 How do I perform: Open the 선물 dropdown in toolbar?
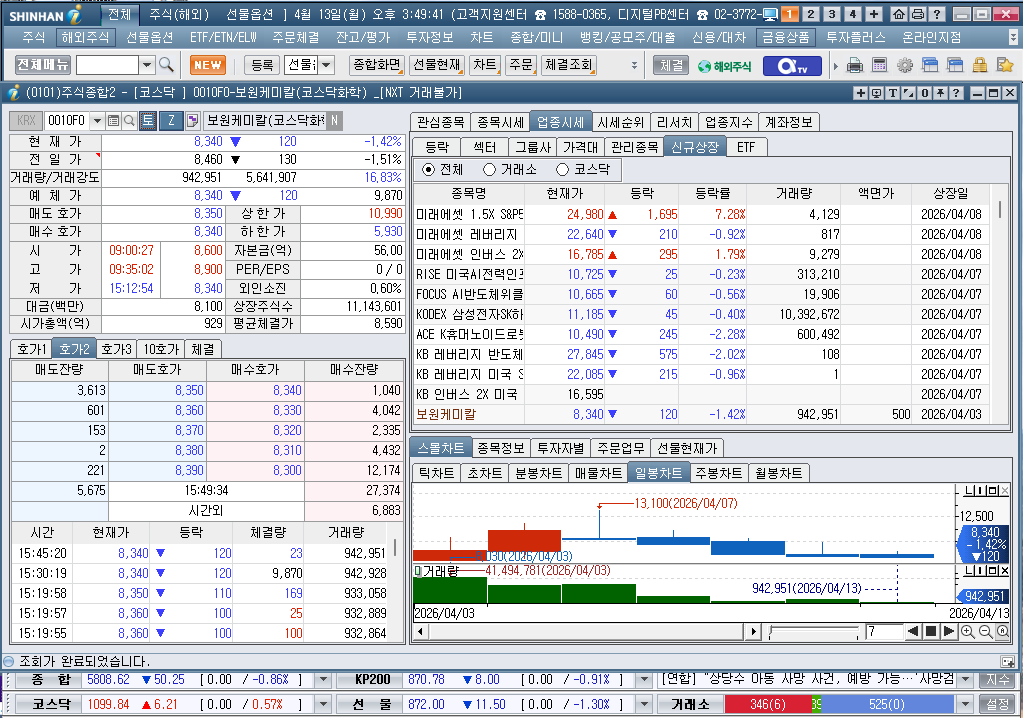pos(327,65)
